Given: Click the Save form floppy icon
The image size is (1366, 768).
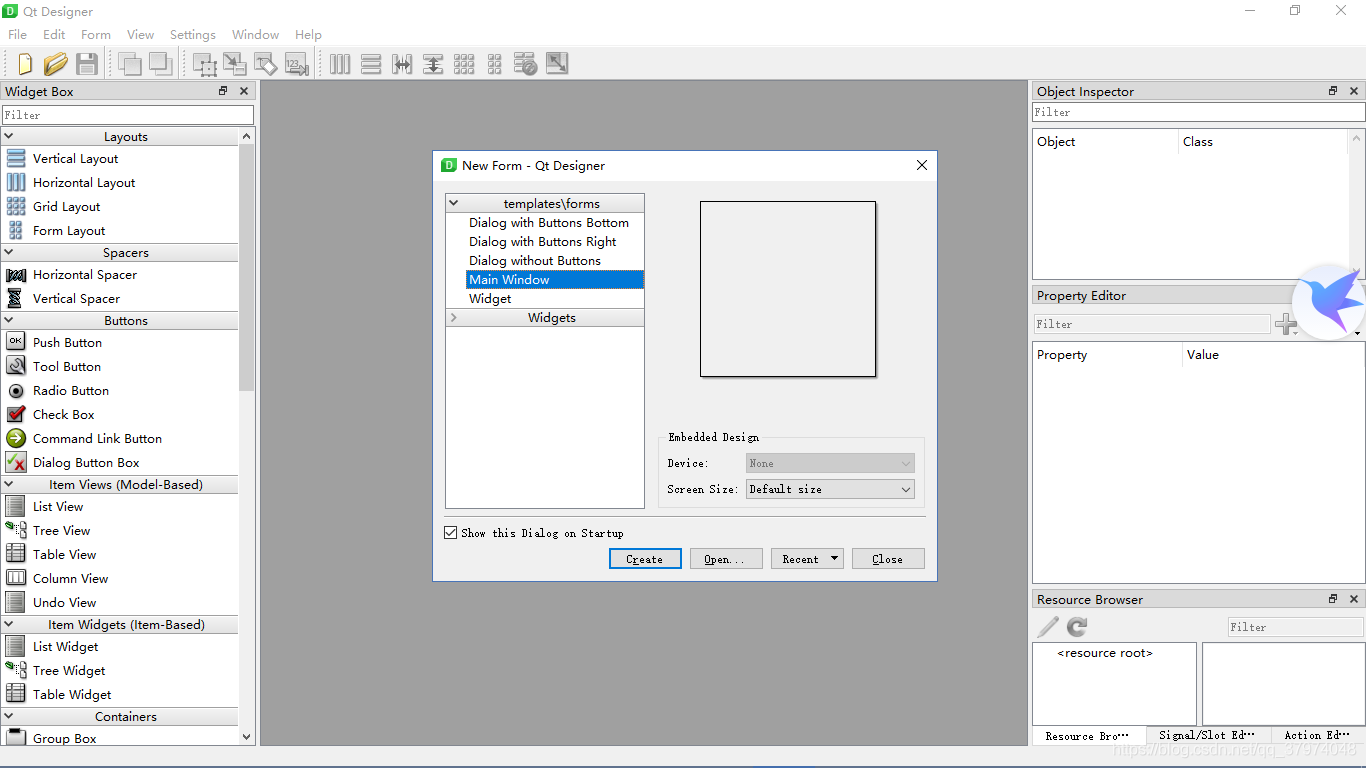Looking at the screenshot, I should [87, 64].
